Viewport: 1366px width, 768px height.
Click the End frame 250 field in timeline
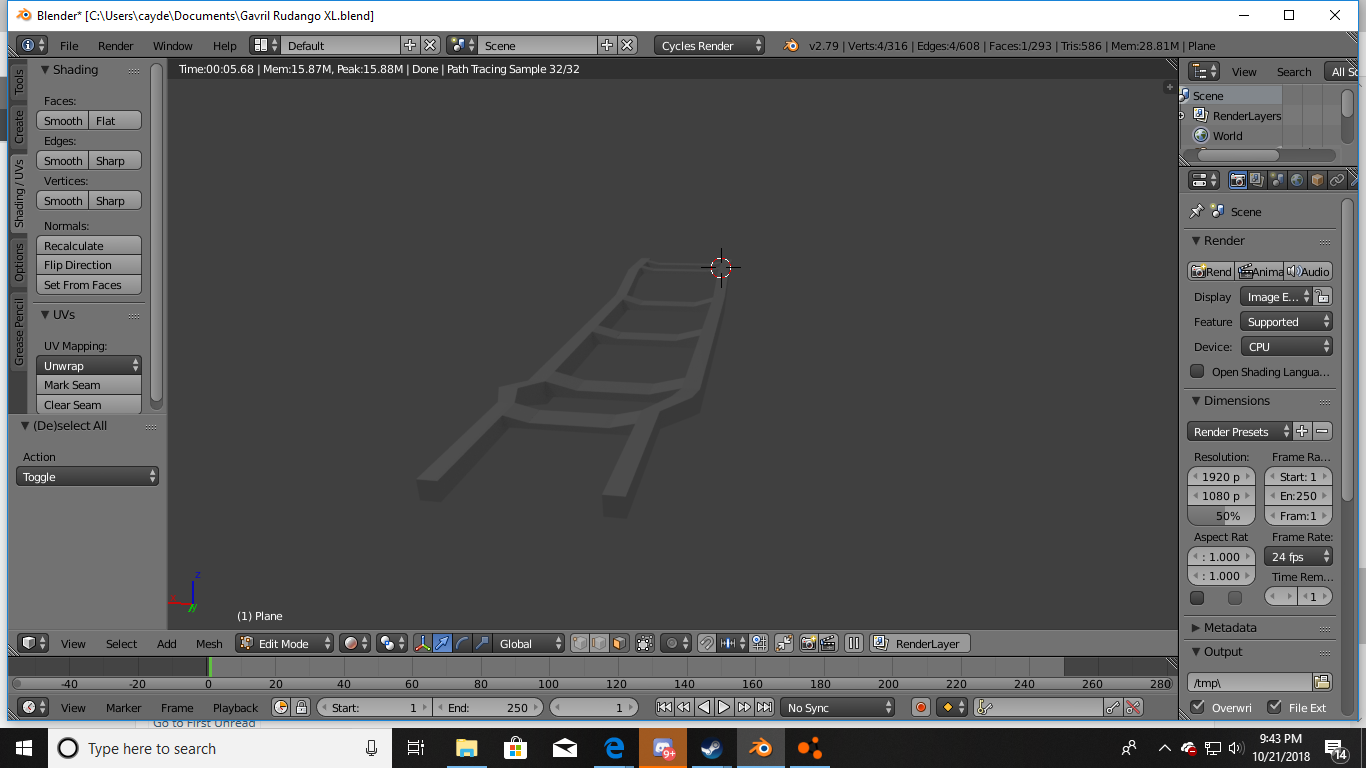[x=488, y=707]
